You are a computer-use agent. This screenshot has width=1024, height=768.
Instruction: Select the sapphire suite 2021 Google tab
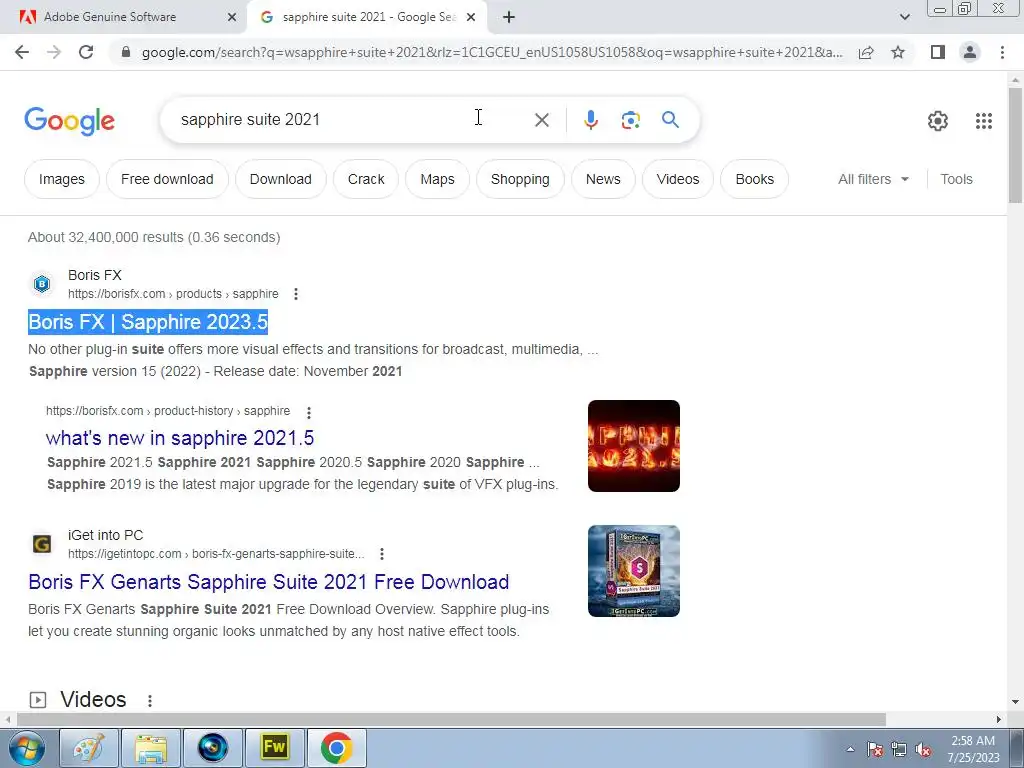point(368,18)
